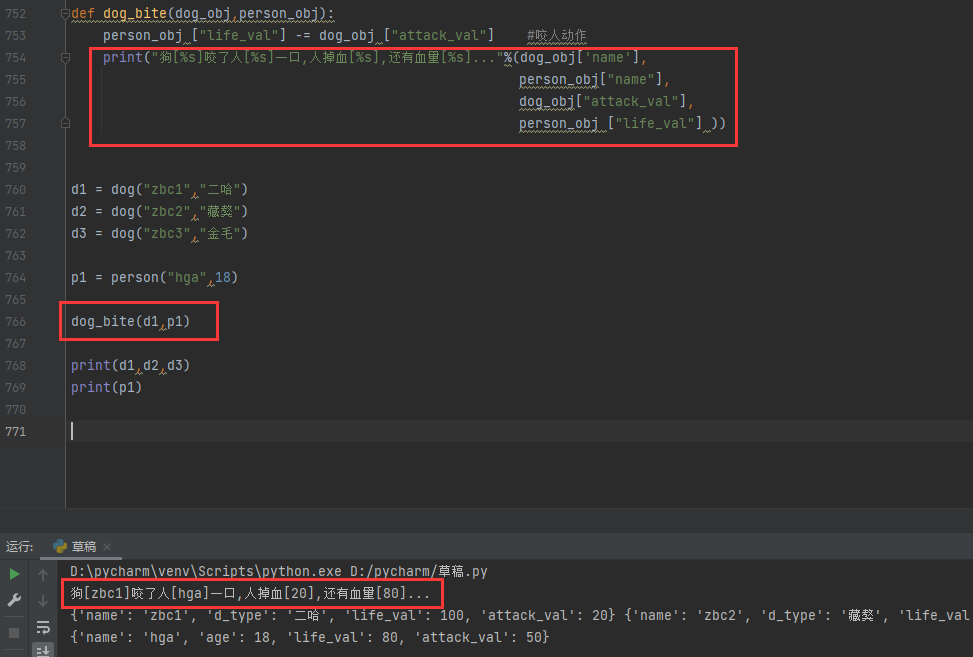Image resolution: width=973 pixels, height=657 pixels.
Task: Click the green Rerun button in run panel
Action: click(14, 574)
